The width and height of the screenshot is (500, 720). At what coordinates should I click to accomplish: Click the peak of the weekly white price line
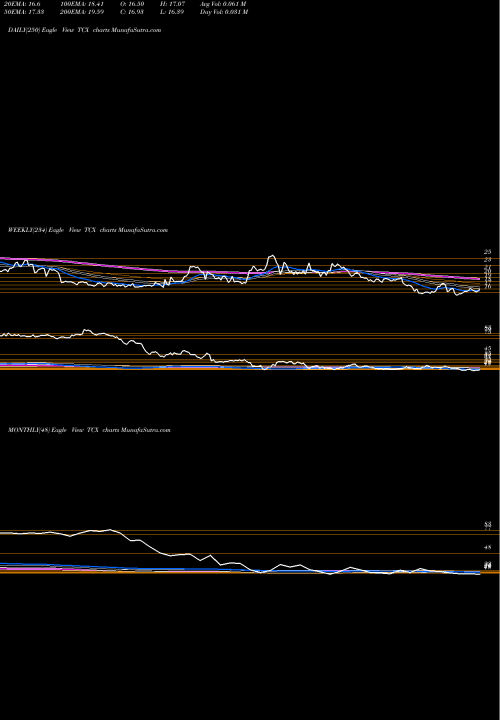(x=272, y=256)
